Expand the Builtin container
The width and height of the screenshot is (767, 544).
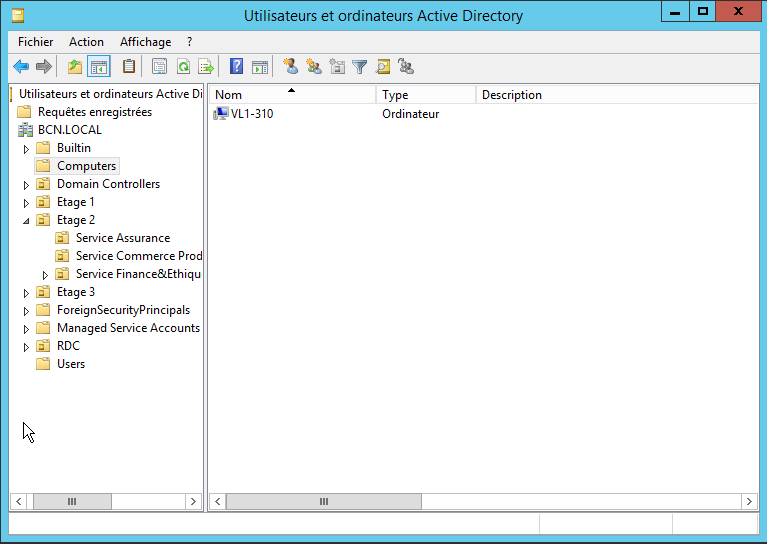point(27,148)
